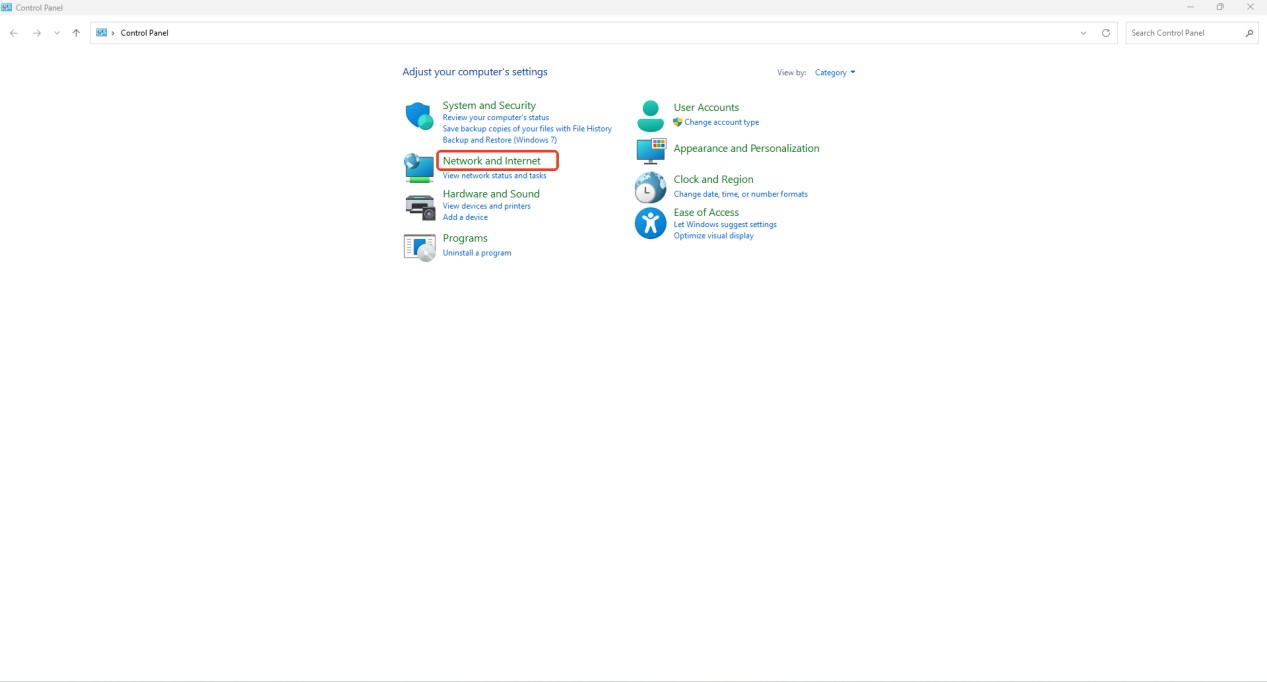Screen dimensions: 1267x682
Task: Click the System and Security shield icon
Action: tap(419, 116)
